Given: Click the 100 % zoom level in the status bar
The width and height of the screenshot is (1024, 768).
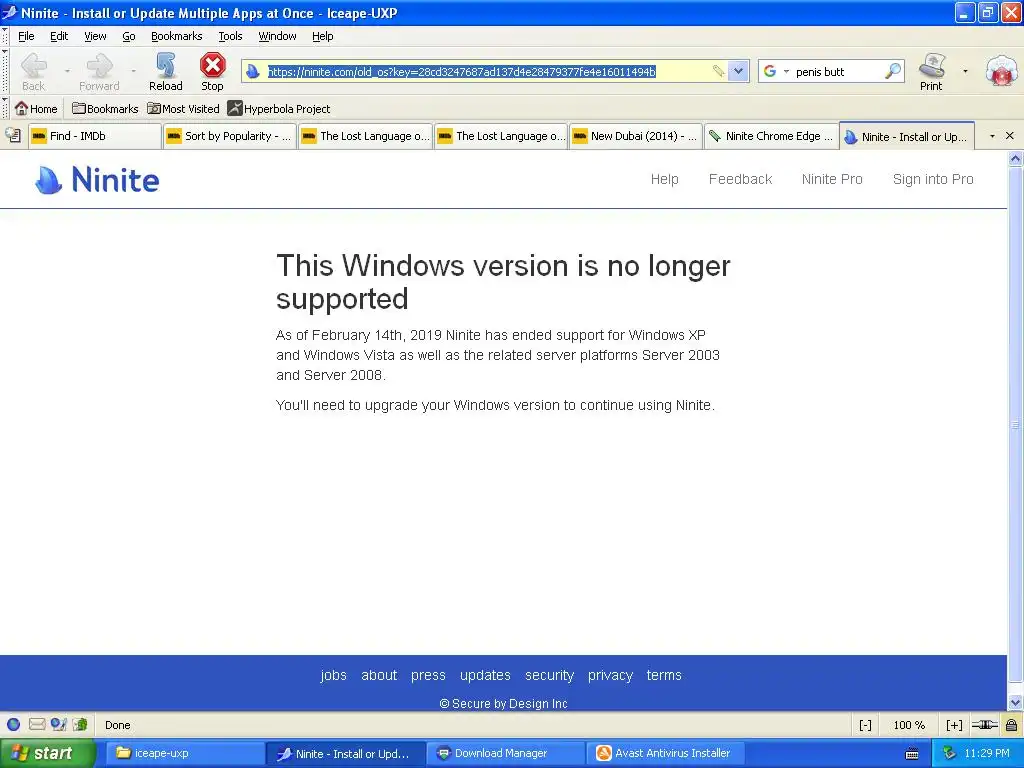Looking at the screenshot, I should click(x=908, y=725).
